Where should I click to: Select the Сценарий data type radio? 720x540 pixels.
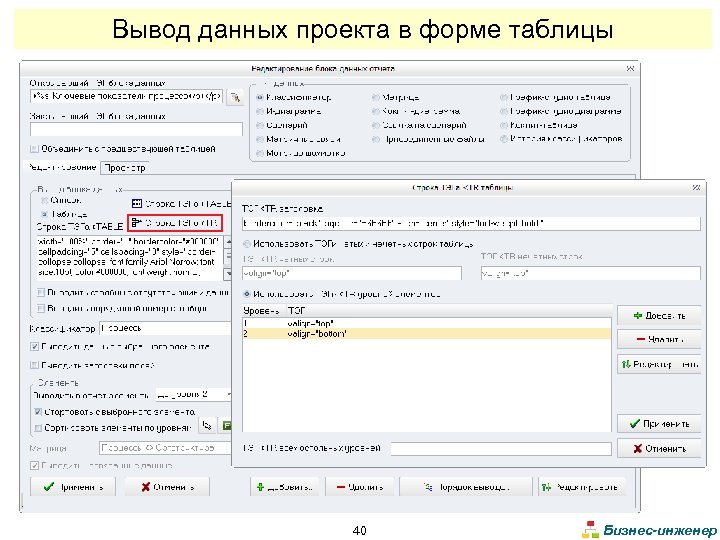(259, 125)
